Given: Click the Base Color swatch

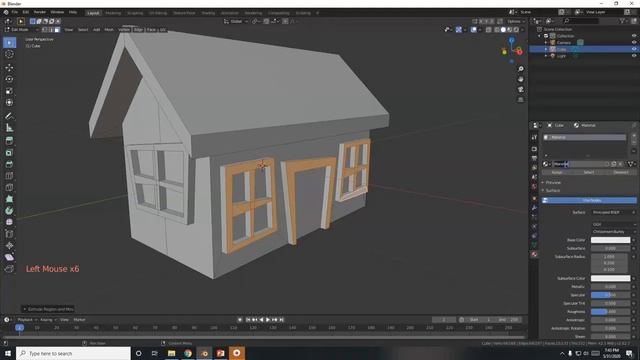Looking at the screenshot, I should coord(610,240).
